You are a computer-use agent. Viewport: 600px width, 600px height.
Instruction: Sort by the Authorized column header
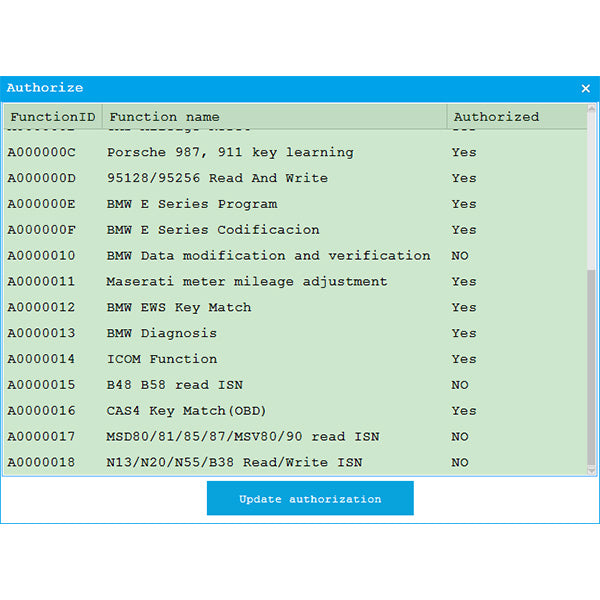[517, 117]
